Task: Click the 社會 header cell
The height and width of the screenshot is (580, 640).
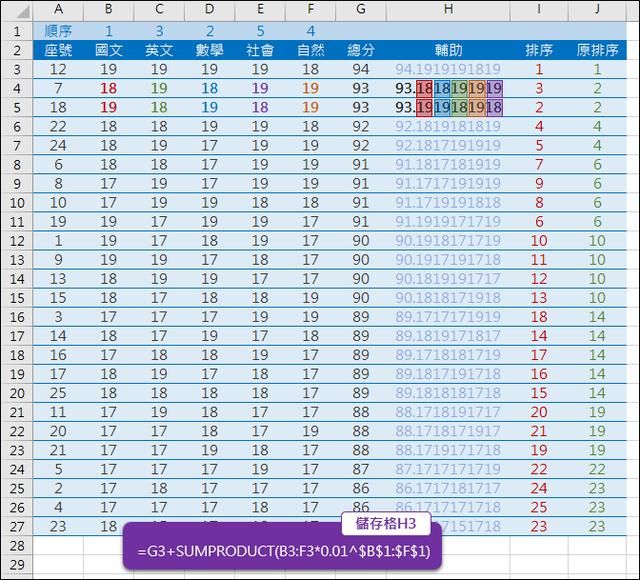Action: (260, 50)
